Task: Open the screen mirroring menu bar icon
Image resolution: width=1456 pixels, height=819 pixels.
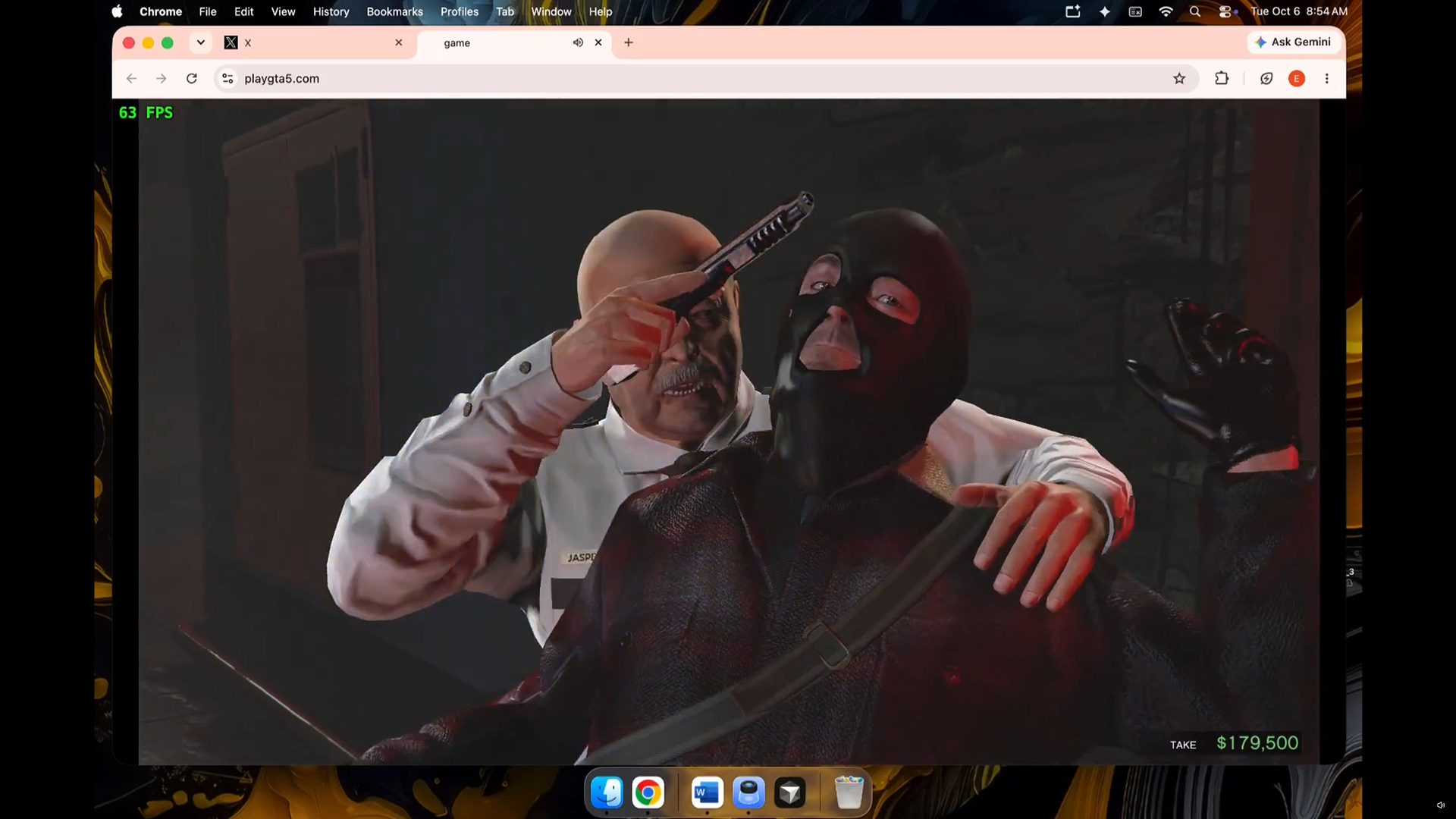Action: (x=1073, y=11)
